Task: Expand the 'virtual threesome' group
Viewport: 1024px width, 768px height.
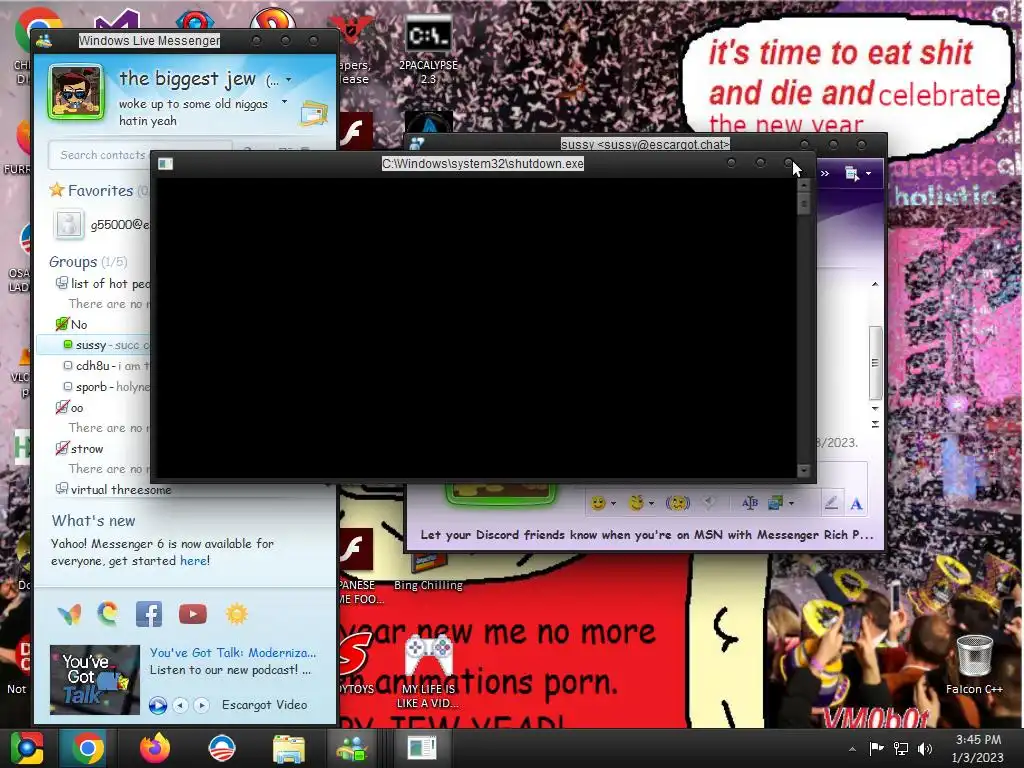Action: tap(114, 489)
